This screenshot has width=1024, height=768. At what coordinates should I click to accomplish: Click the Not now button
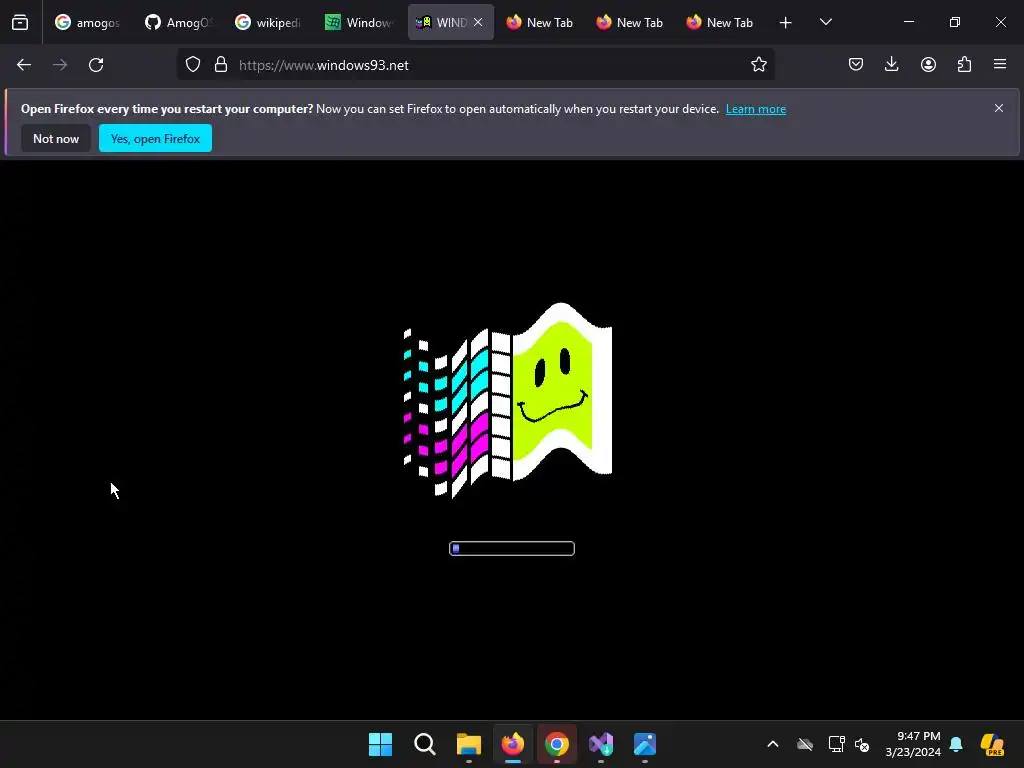tap(56, 138)
